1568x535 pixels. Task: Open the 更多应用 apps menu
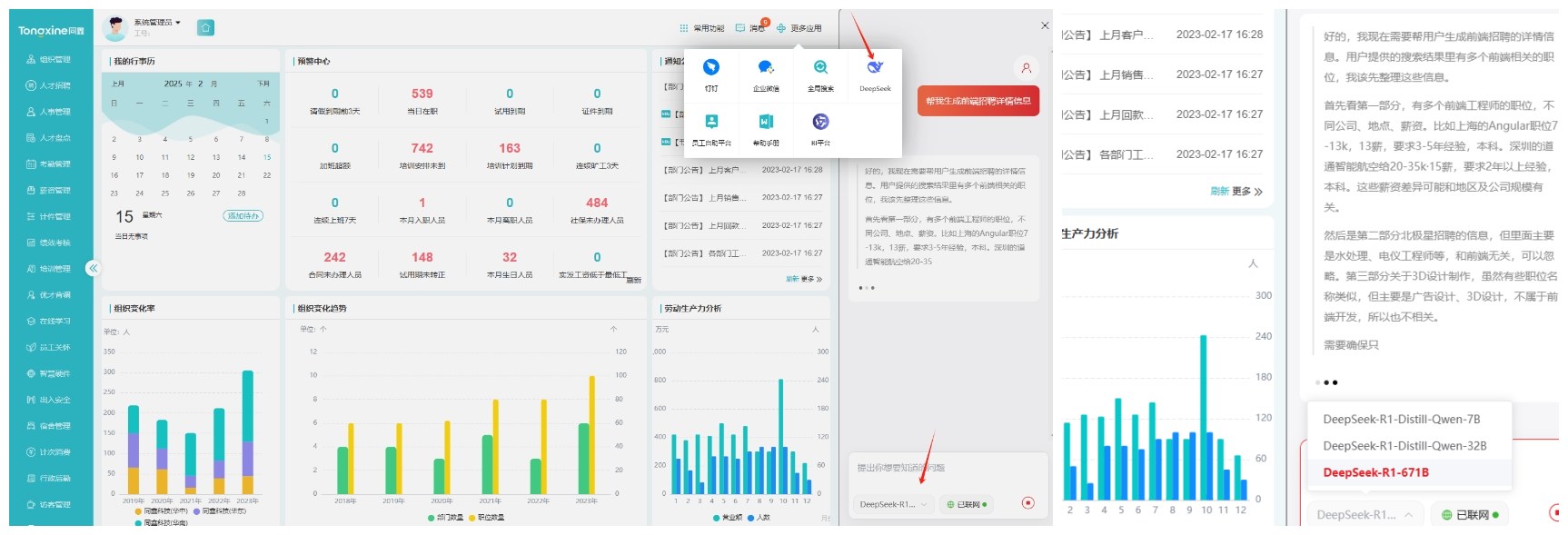[799, 28]
